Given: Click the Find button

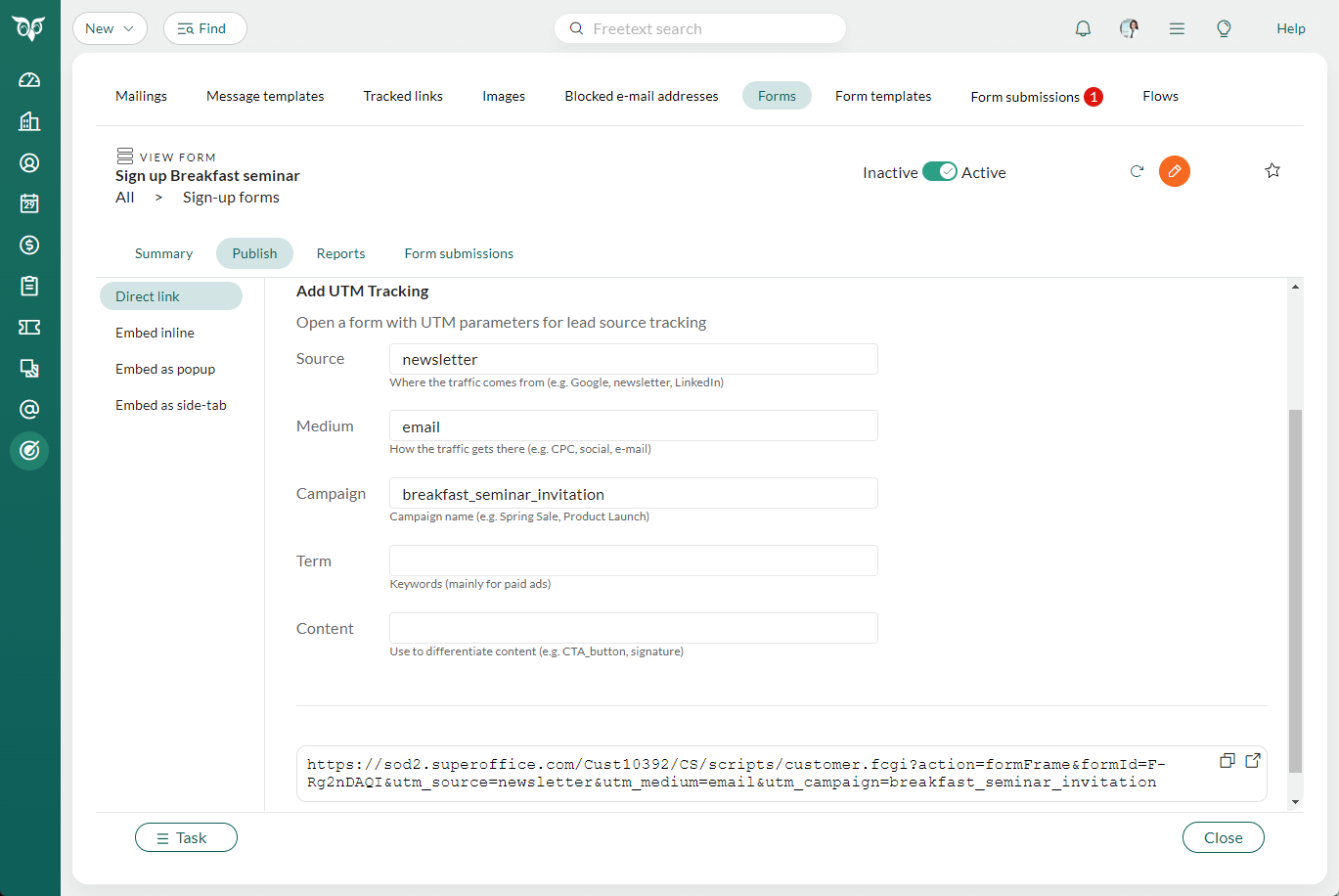Looking at the screenshot, I should pyautogui.click(x=204, y=28).
